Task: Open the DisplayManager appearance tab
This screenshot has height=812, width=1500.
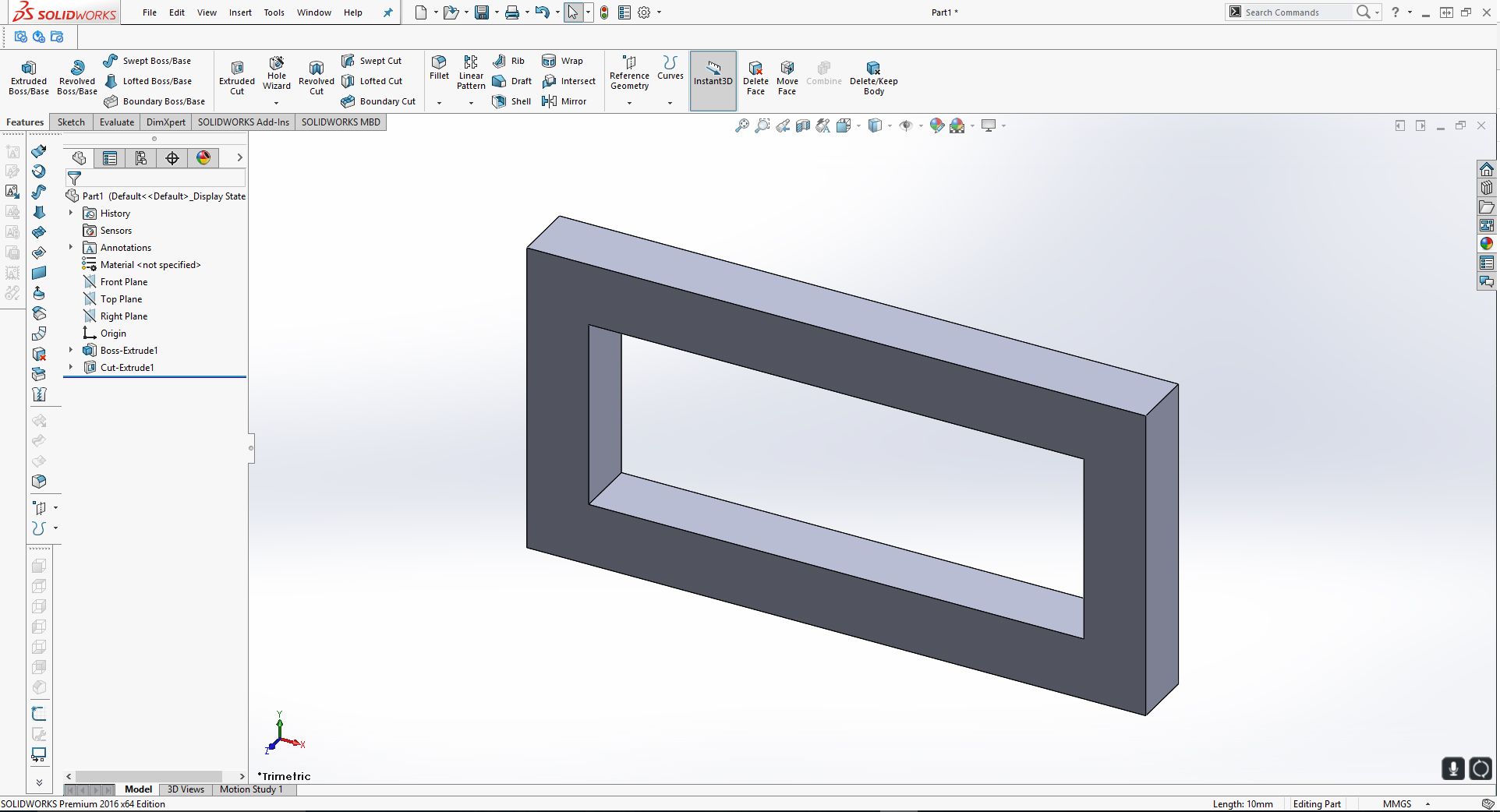Action: click(x=203, y=158)
